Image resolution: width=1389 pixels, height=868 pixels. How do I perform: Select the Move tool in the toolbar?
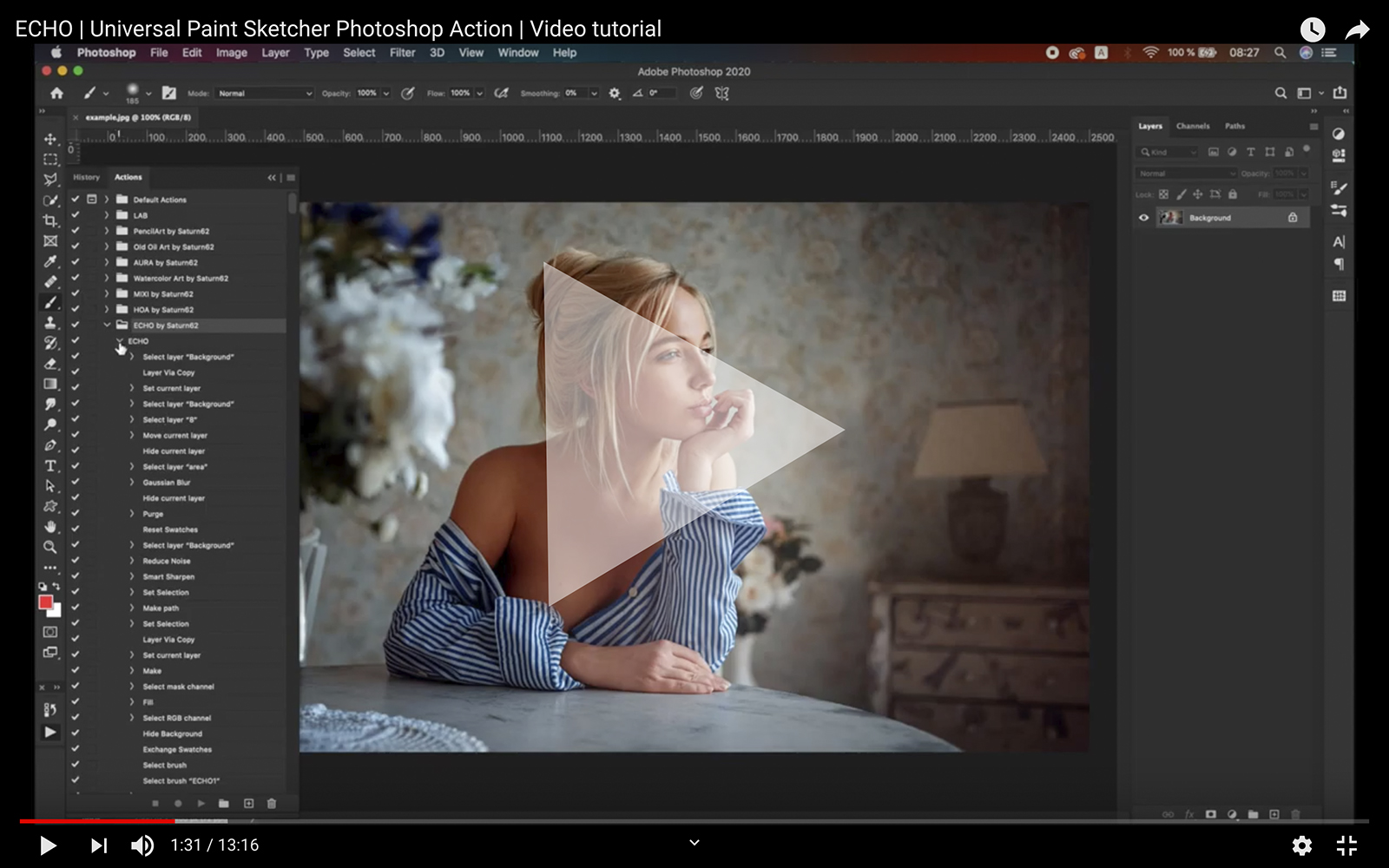coord(50,139)
